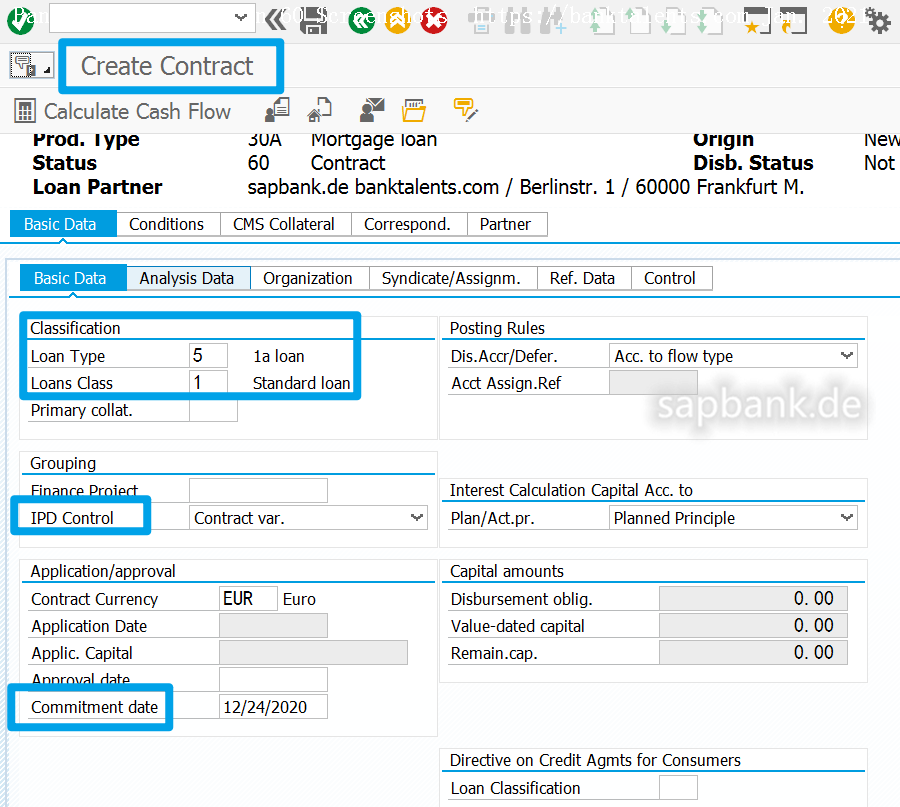
Task: Click the Commitment date field showing 12/24/2020
Action: pos(273,707)
